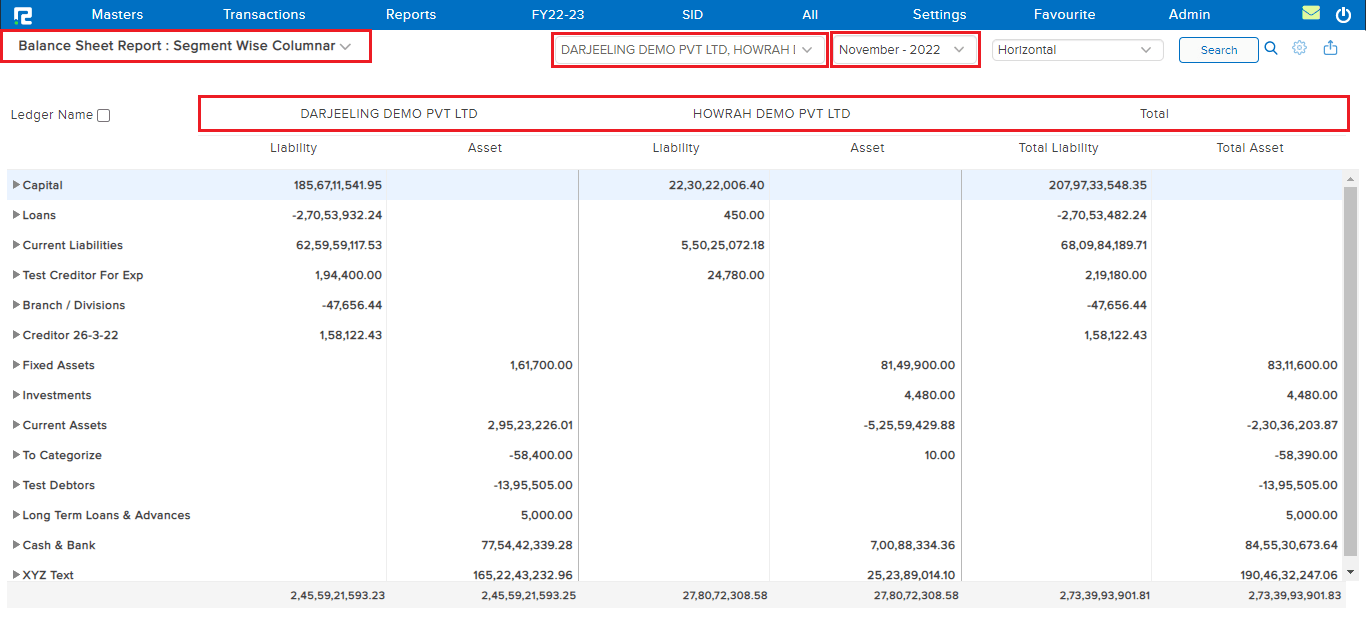1366x625 pixels.
Task: Click the power logout icon
Action: 1343,14
